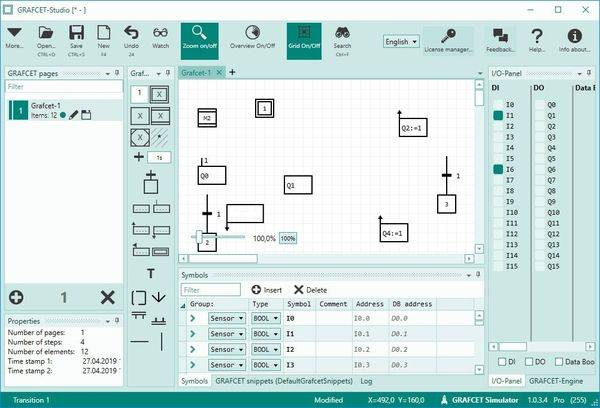Select the down arrow tool

(x=158, y=297)
